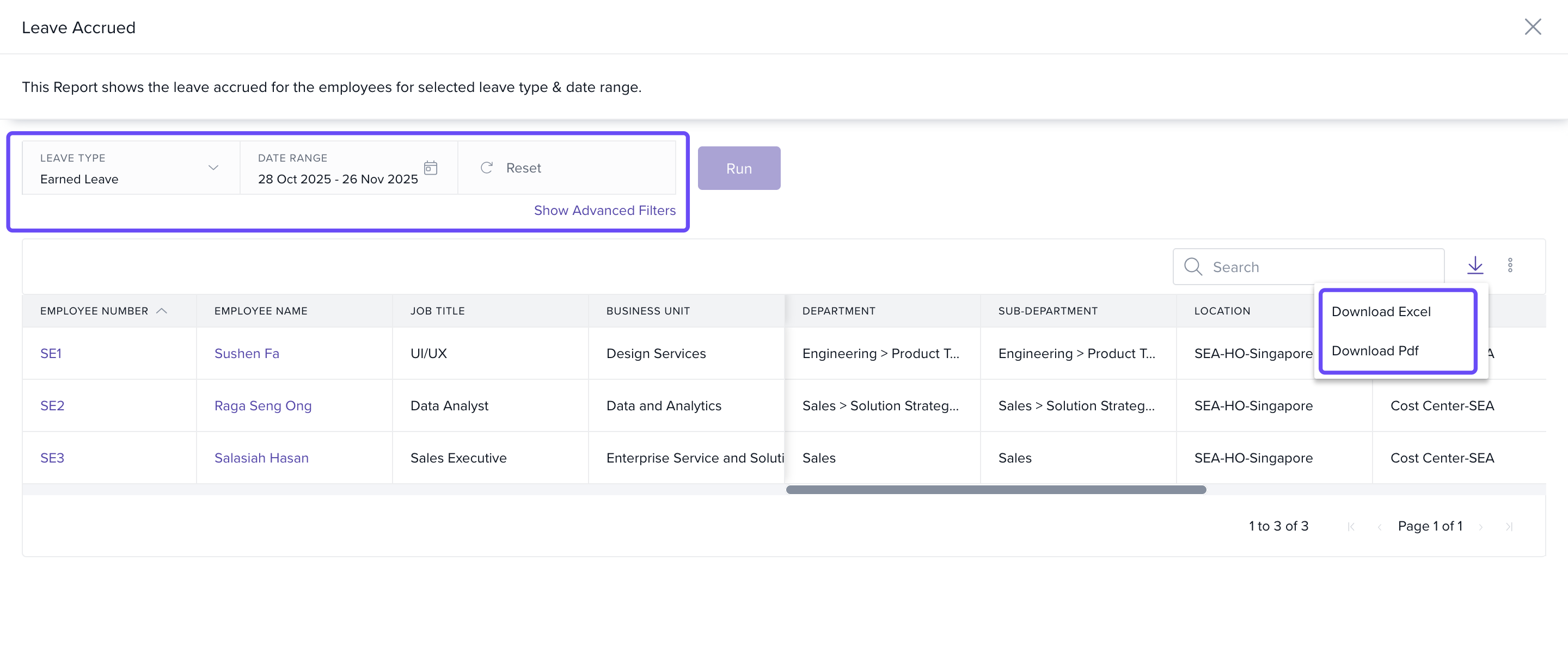This screenshot has height=647, width=1568.
Task: Click the horizontal table scrollbar
Action: 995,490
